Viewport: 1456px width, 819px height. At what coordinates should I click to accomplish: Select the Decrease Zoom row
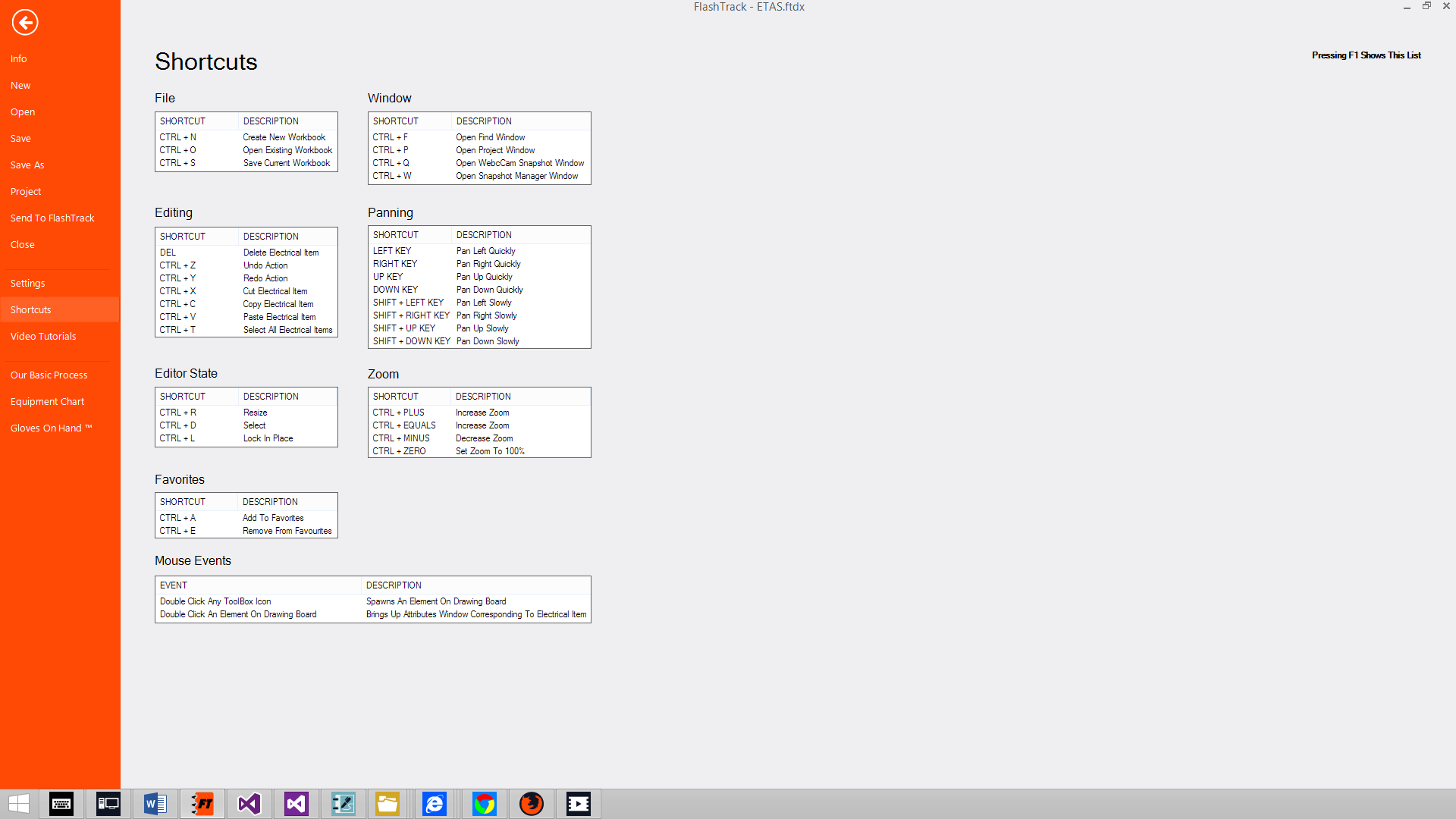click(479, 438)
